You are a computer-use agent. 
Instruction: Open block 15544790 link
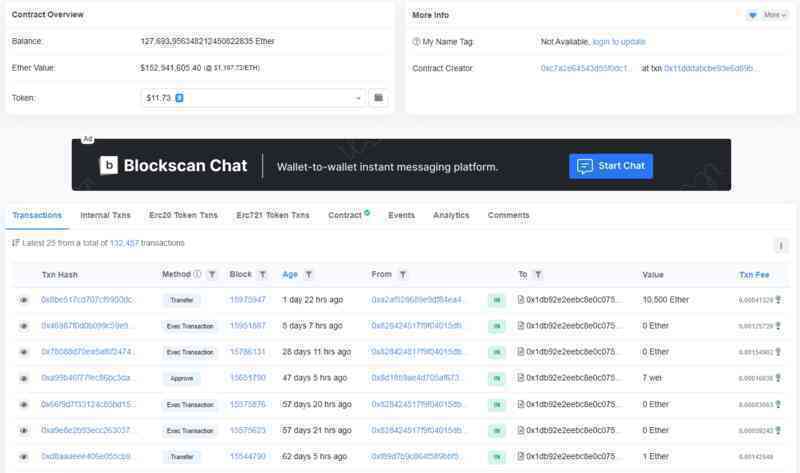point(247,456)
